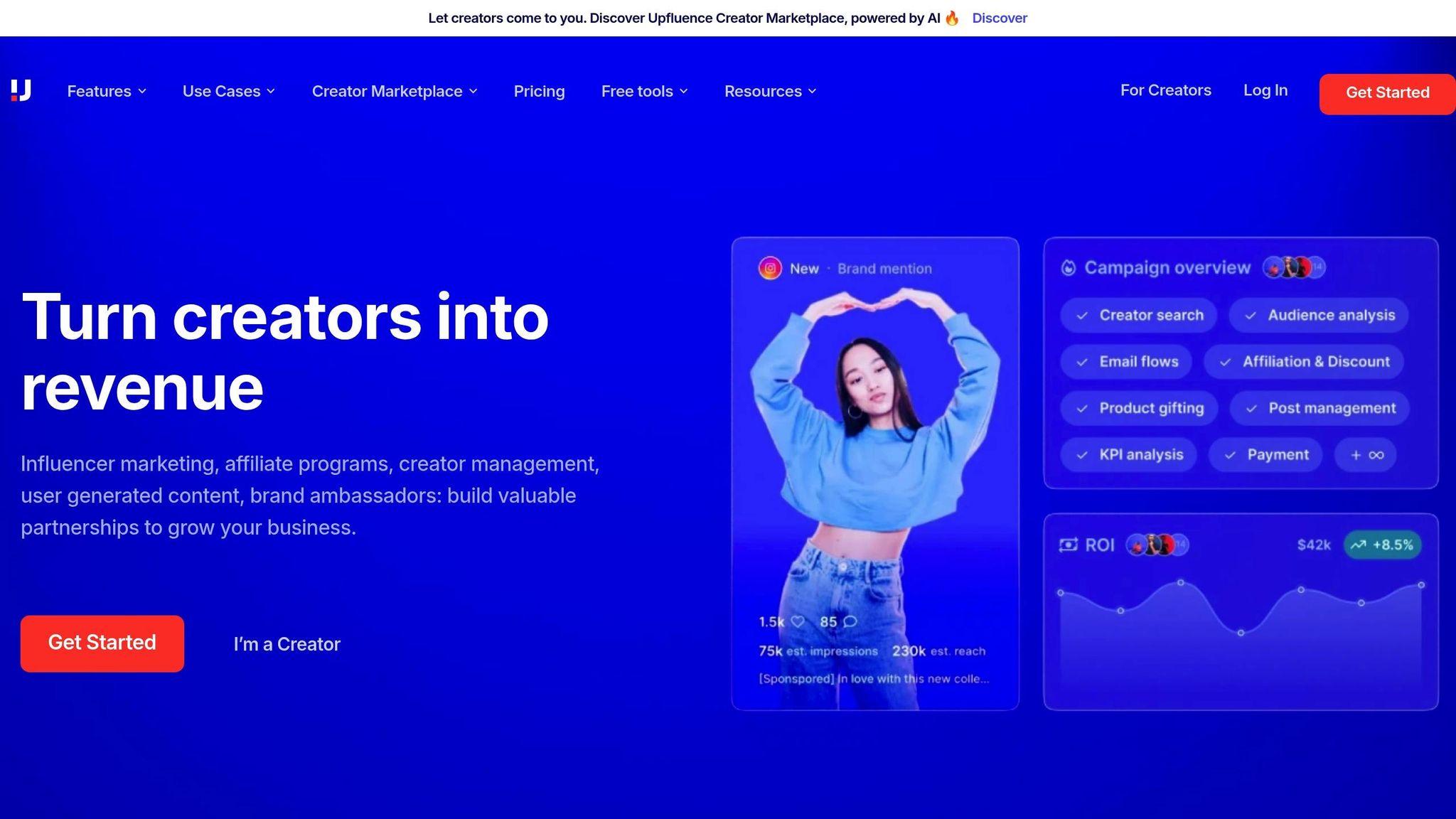Click the Instagram icon on Brand mention card
Screen dimensions: 1456x819
coord(769,268)
